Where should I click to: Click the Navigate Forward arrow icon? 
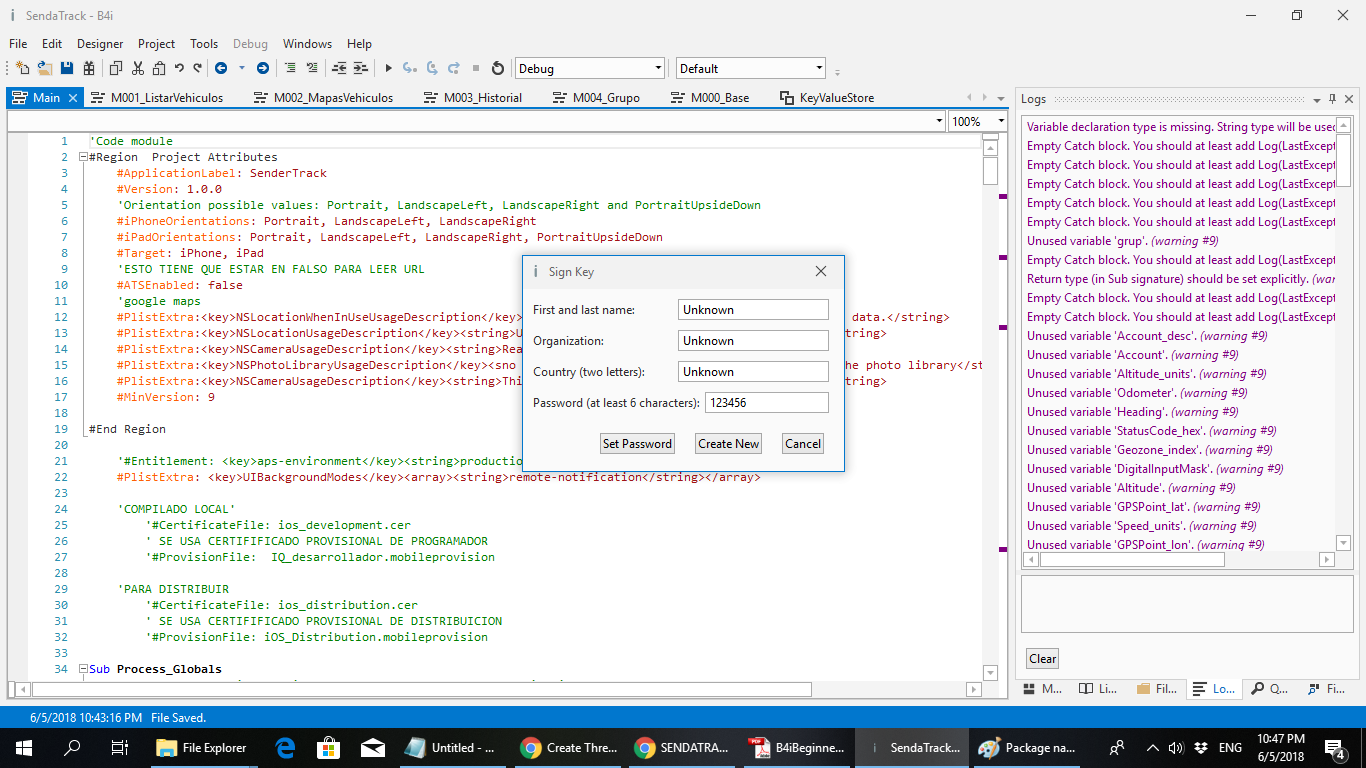tap(262, 68)
